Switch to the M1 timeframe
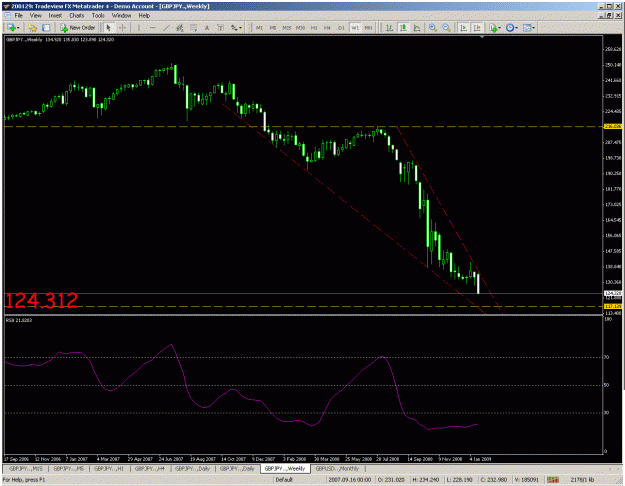625x486 pixels. (259, 28)
